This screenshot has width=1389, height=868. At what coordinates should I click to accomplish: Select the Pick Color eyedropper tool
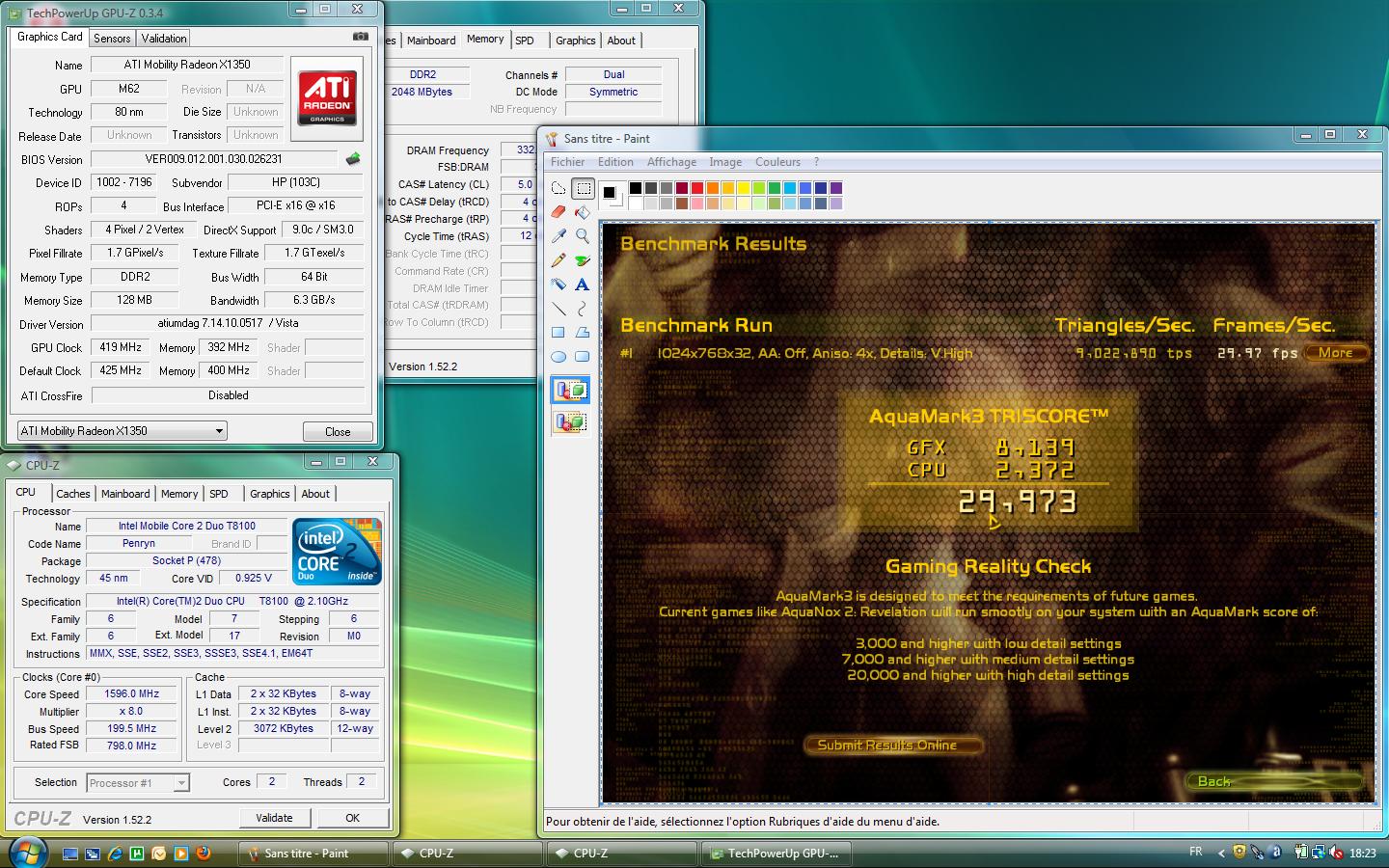558,236
